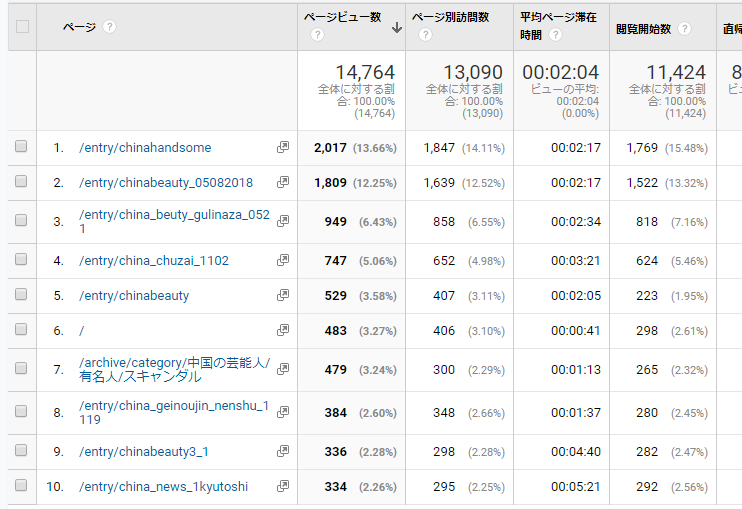The image size is (742, 509).
Task: Open the root / page link
Action: [81, 331]
